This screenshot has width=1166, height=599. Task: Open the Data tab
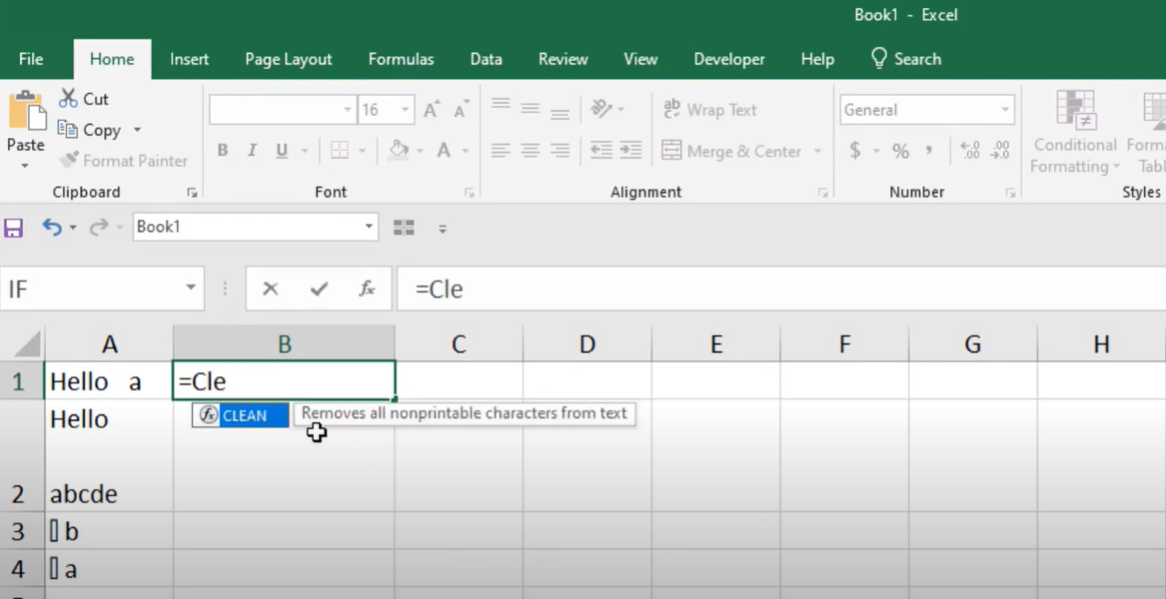[486, 59]
